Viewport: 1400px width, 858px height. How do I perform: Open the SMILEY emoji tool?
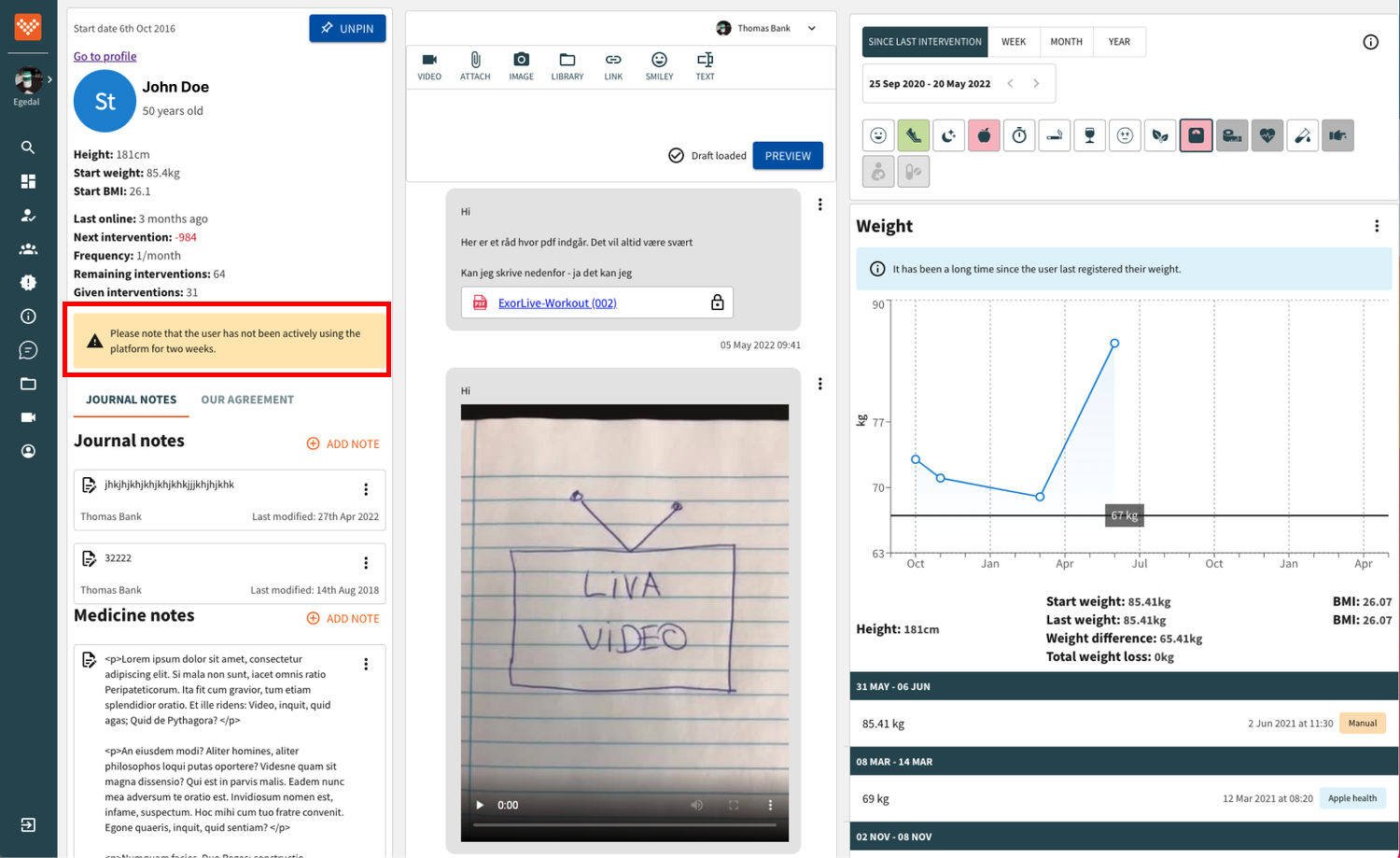(x=659, y=65)
